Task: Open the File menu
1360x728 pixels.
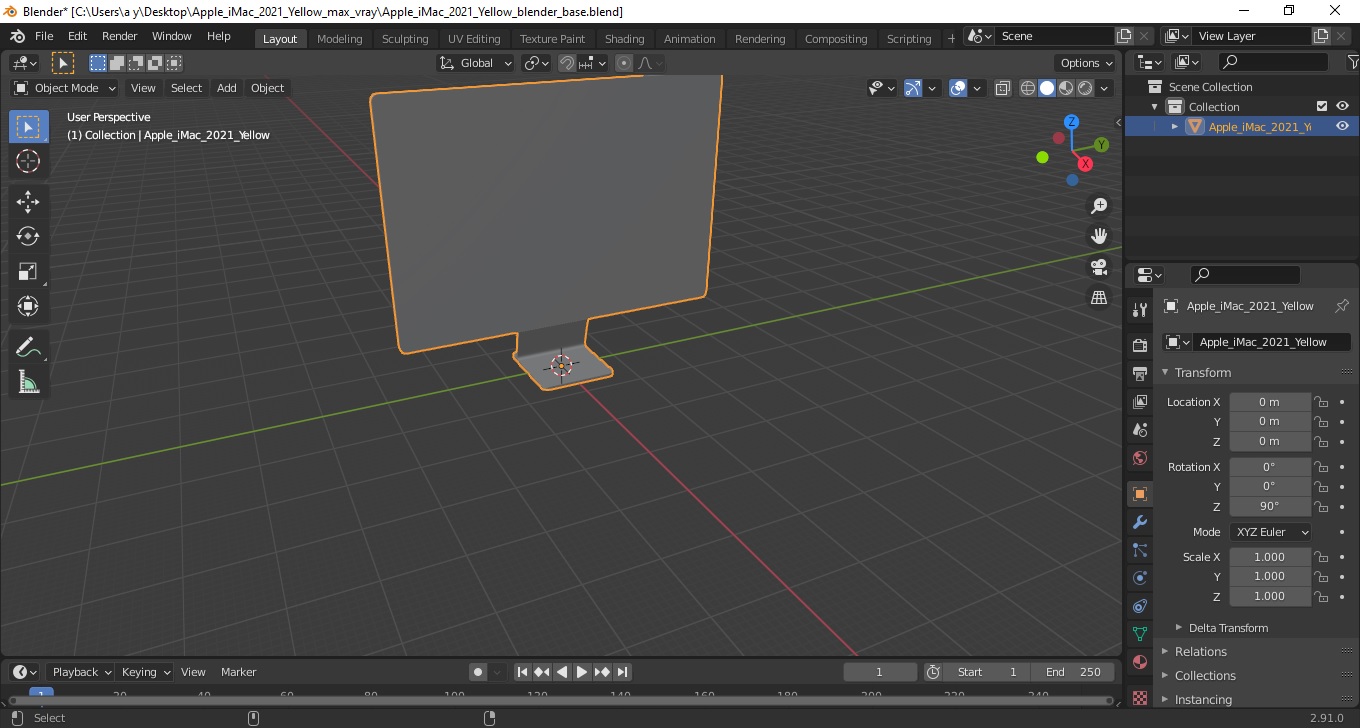Action: point(44,36)
